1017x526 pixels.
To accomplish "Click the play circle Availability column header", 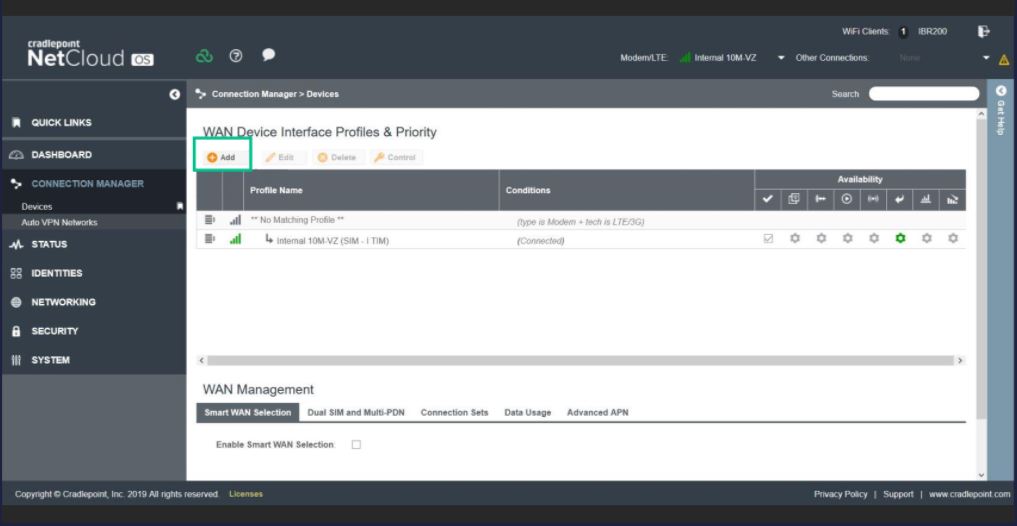I will [x=847, y=200].
